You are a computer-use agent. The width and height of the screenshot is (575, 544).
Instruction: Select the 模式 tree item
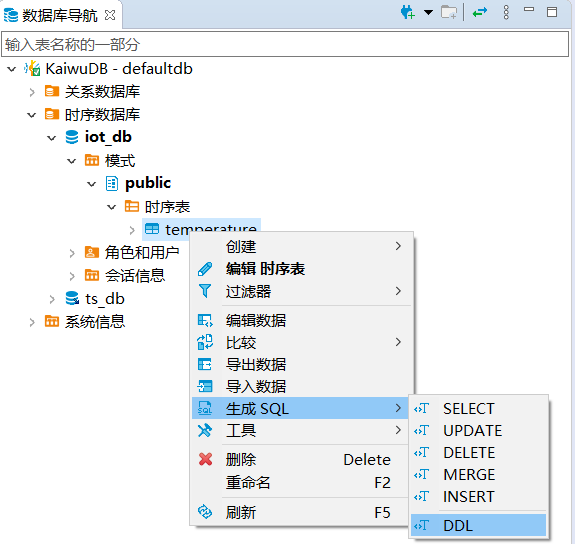tap(120, 160)
